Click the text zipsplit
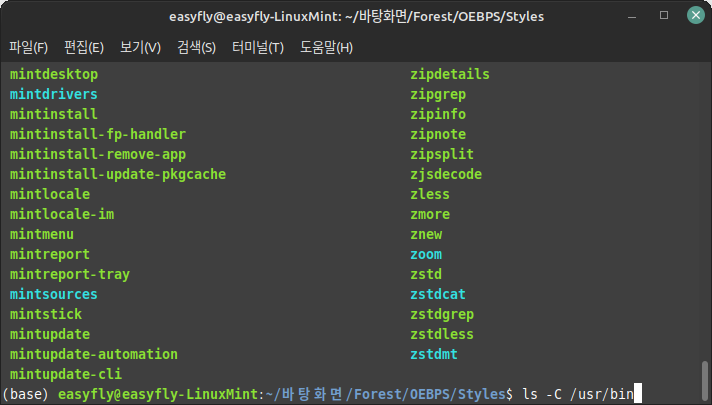The width and height of the screenshot is (712, 405). pyautogui.click(x=442, y=154)
